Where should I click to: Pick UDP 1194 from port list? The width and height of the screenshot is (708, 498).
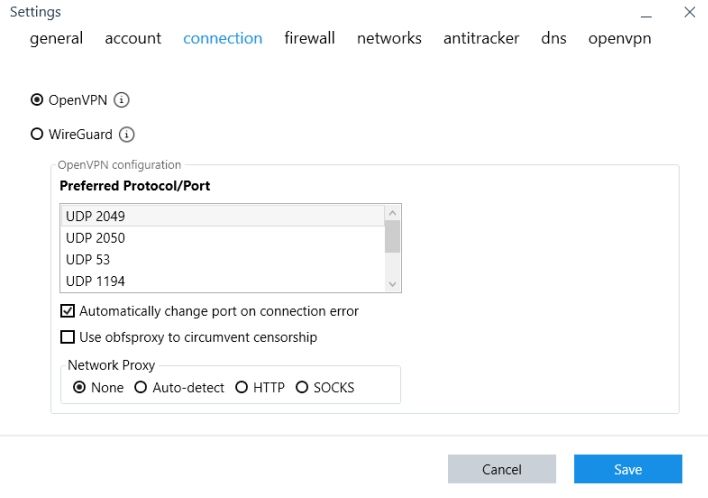95,281
